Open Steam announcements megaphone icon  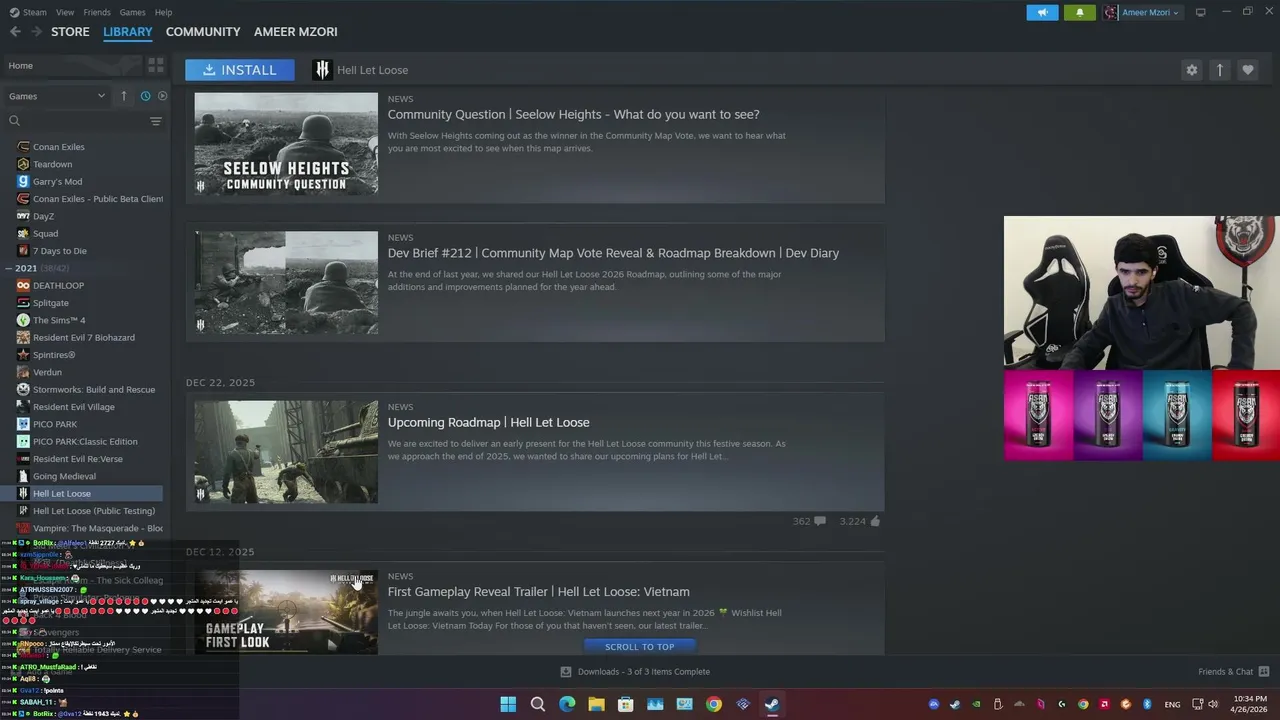(1042, 12)
